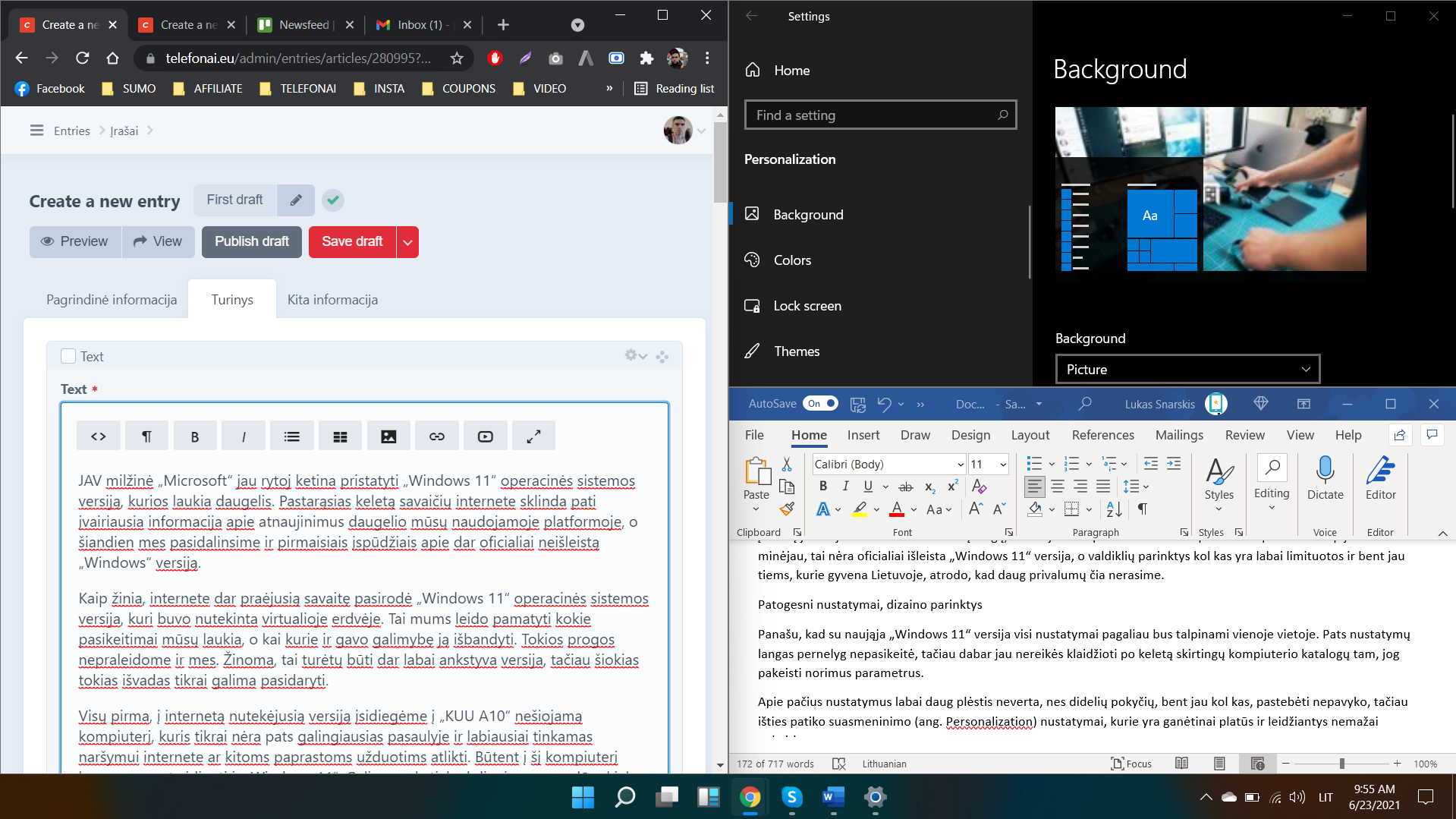Open user avatar menu in the admin page
The width and height of the screenshot is (1456, 819).
pos(685,131)
